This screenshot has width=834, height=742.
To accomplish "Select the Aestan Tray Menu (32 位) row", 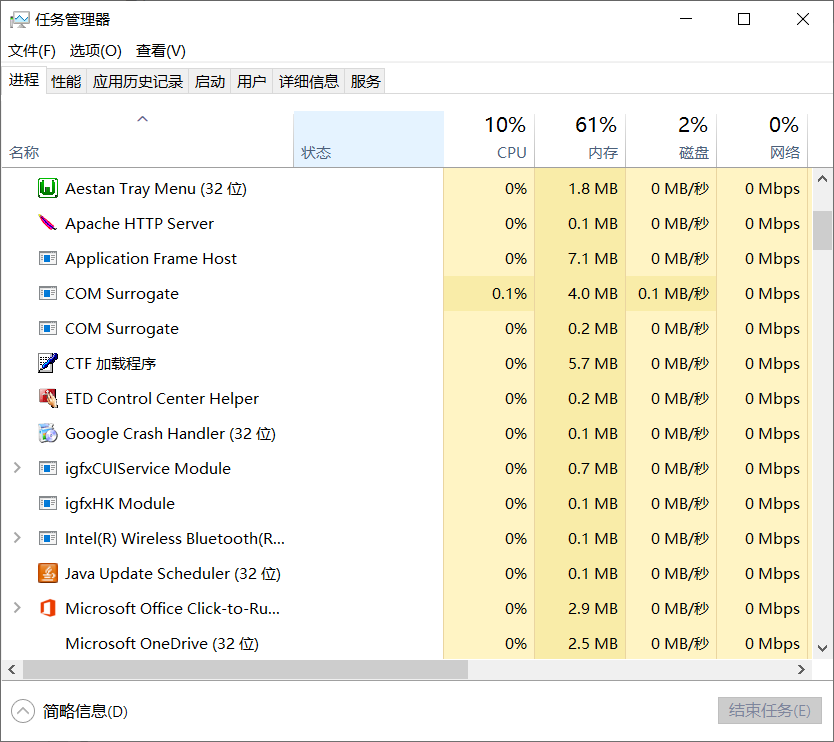I will [405, 188].
